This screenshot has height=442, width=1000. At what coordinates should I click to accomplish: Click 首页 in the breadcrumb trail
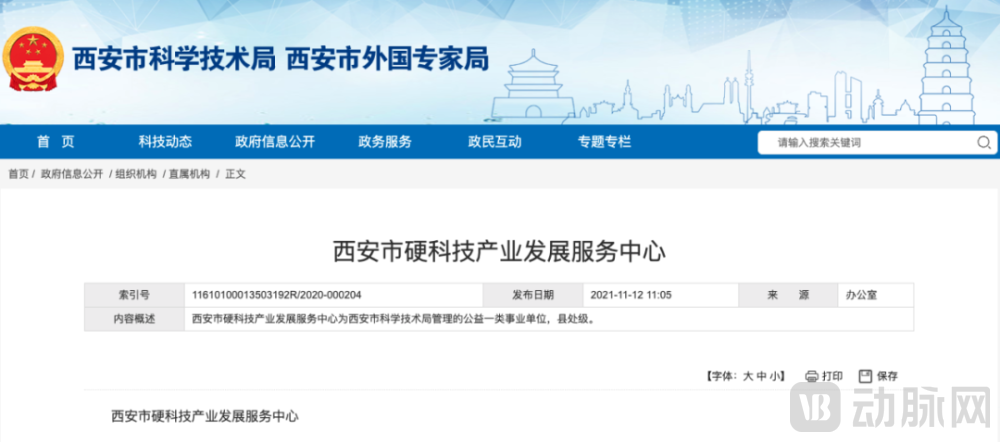[19, 174]
